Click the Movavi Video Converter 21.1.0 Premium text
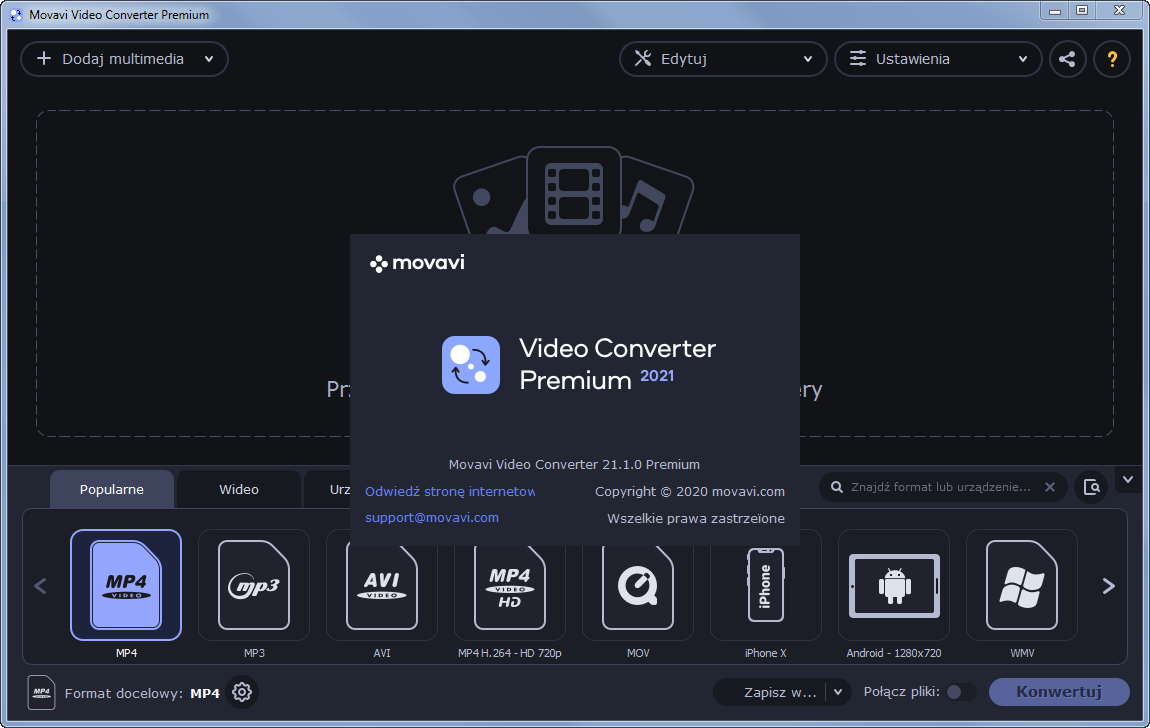 (x=574, y=464)
